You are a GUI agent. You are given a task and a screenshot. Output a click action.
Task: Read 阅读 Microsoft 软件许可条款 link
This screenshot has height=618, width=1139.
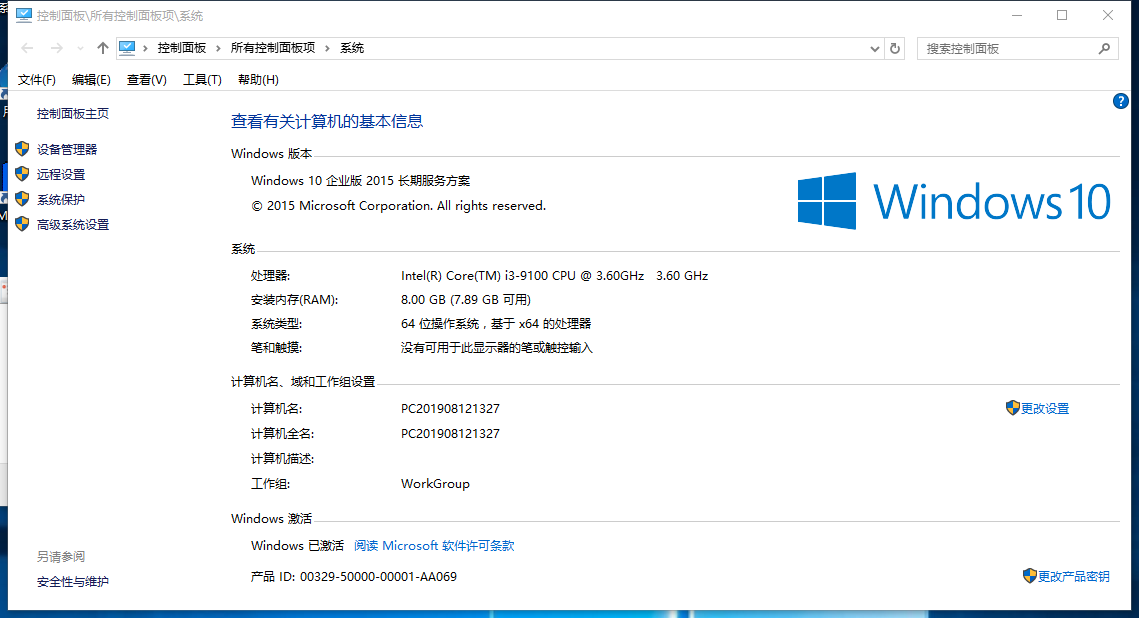point(434,546)
